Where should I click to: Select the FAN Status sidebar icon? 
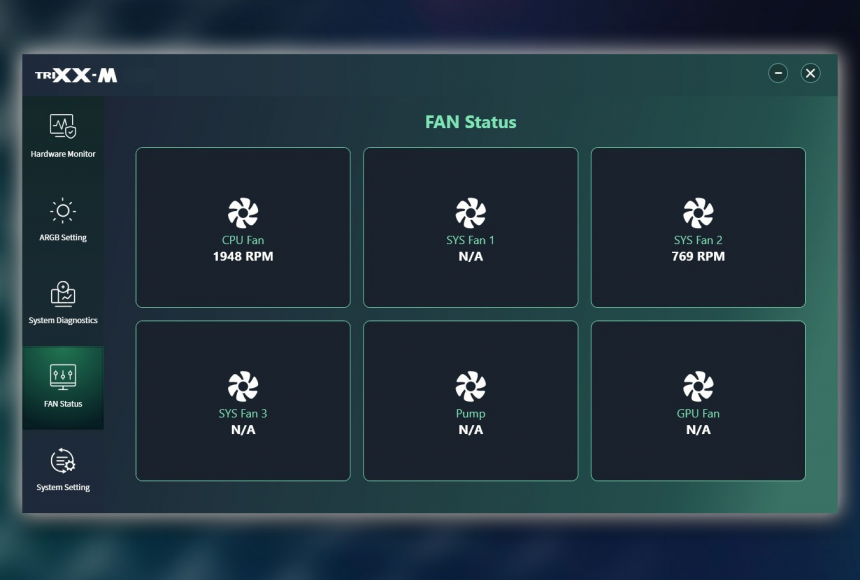tap(63, 377)
